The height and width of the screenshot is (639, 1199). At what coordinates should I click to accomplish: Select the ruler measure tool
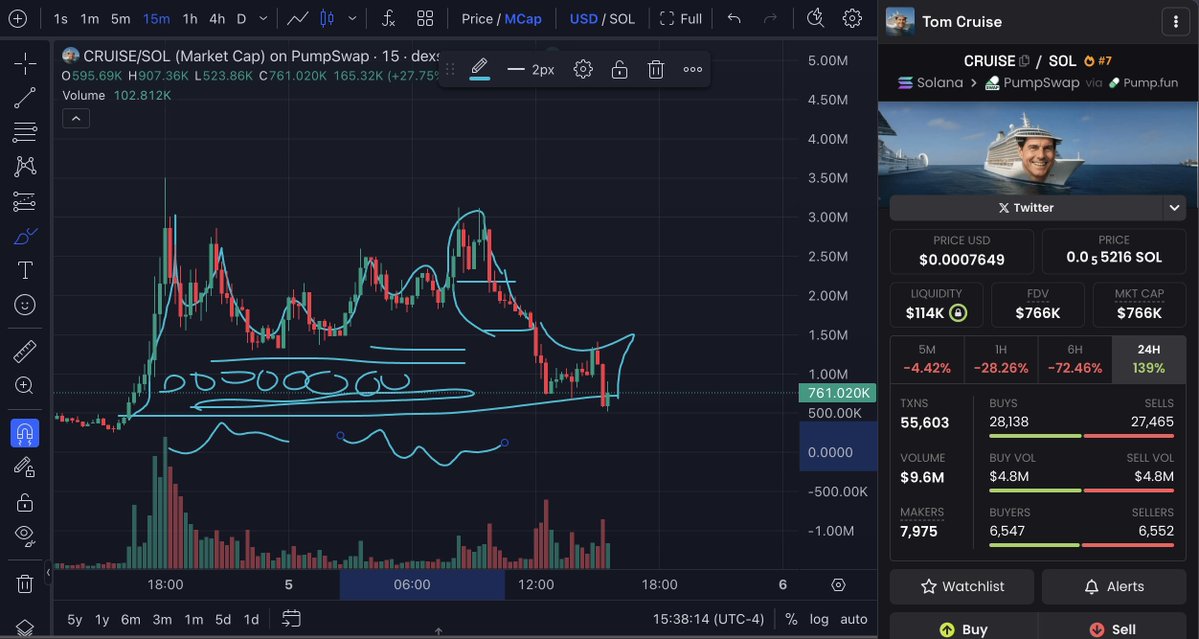tap(24, 352)
